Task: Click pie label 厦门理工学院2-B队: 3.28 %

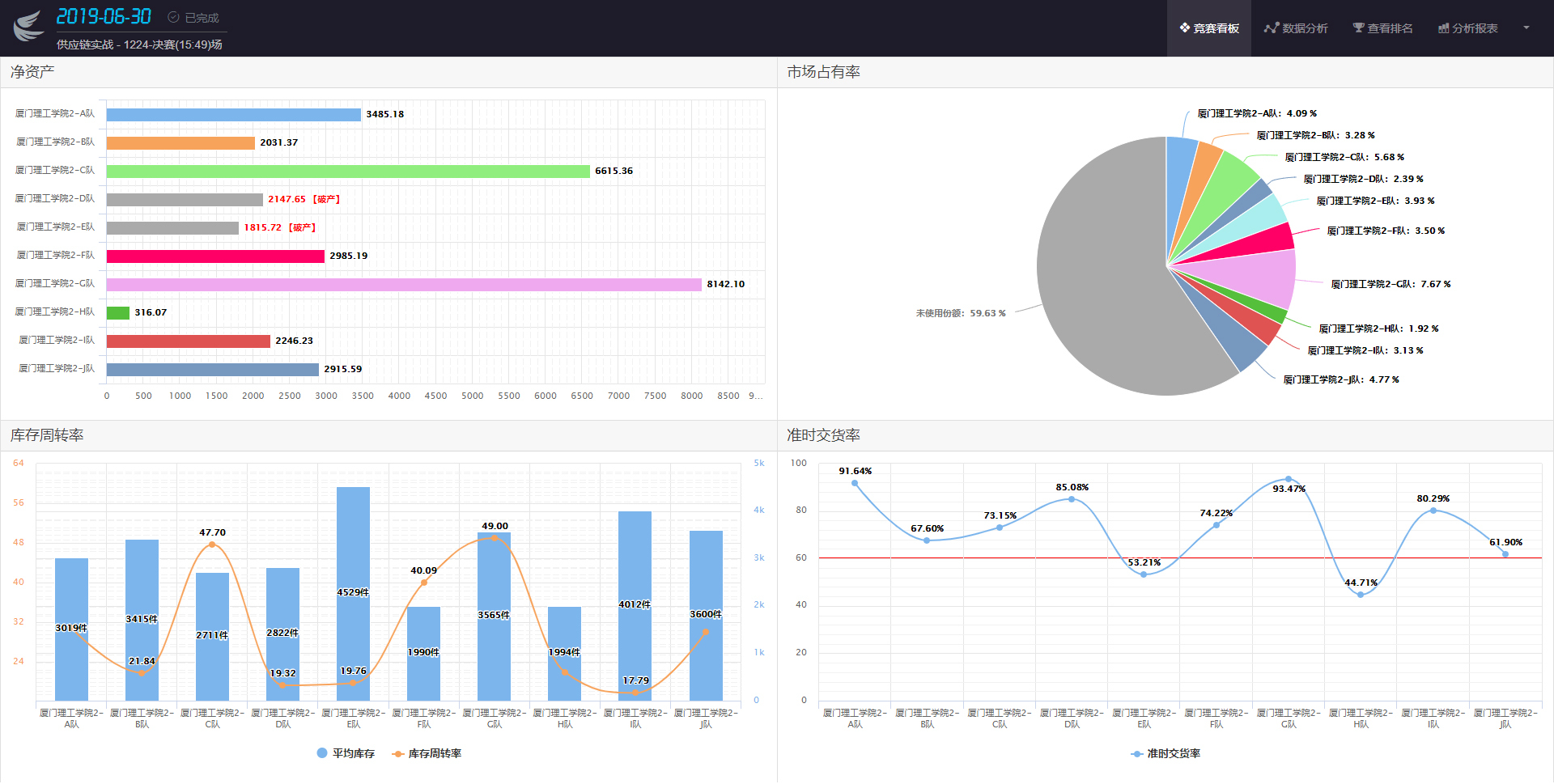Action: coord(1315,136)
